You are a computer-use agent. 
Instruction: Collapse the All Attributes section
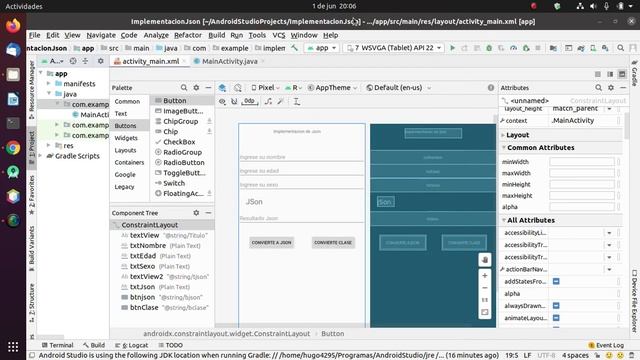click(504, 220)
